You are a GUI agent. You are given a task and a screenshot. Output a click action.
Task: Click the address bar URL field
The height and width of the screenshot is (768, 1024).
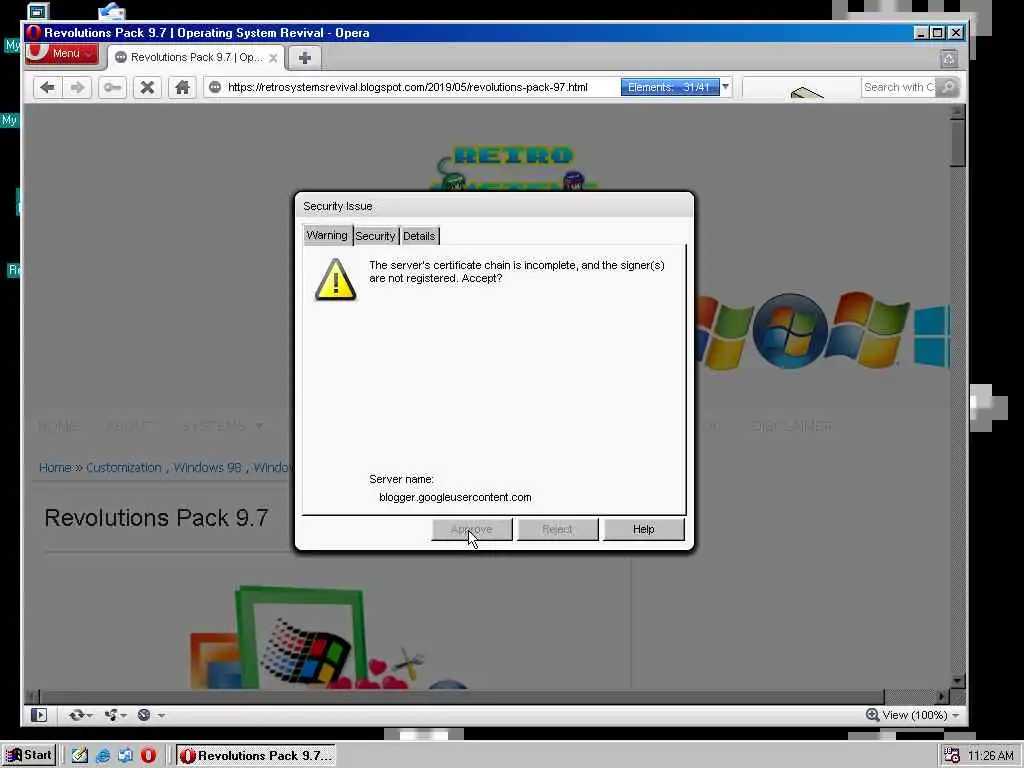pos(408,87)
